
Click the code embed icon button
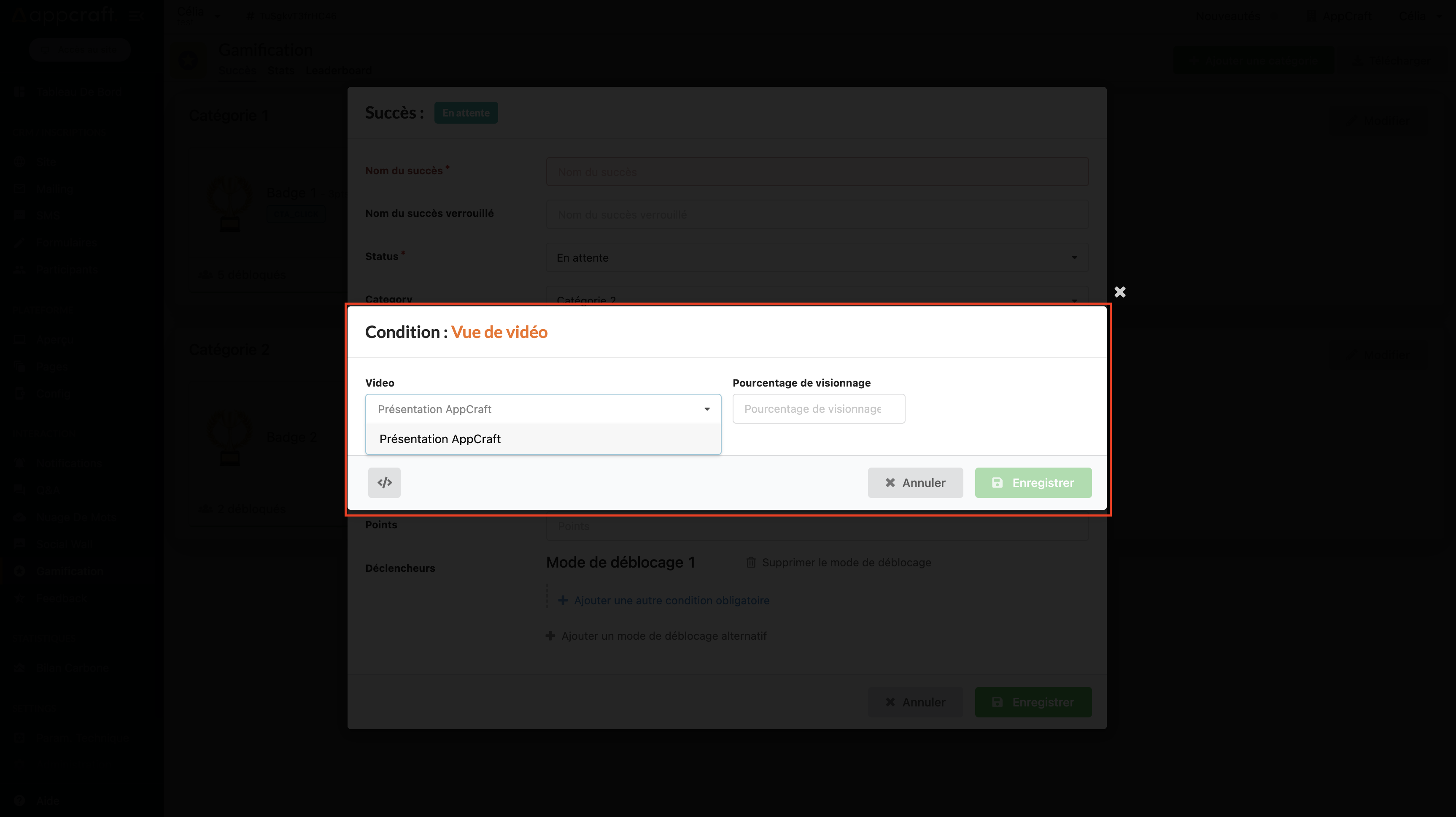[x=384, y=482]
